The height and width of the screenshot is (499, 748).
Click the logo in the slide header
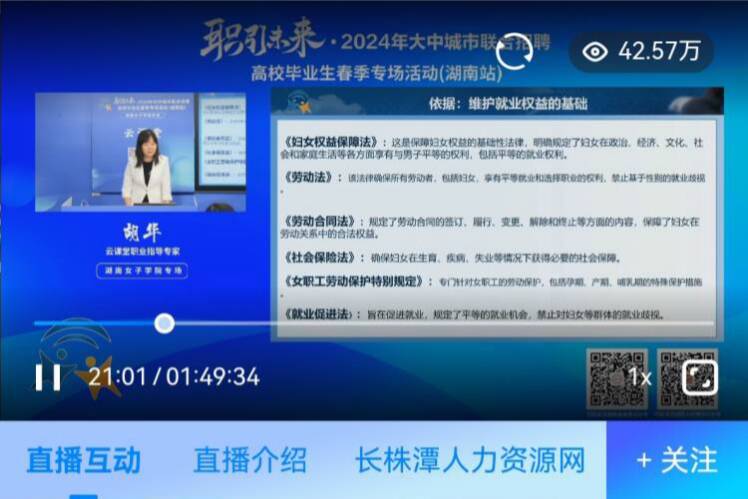[297, 103]
